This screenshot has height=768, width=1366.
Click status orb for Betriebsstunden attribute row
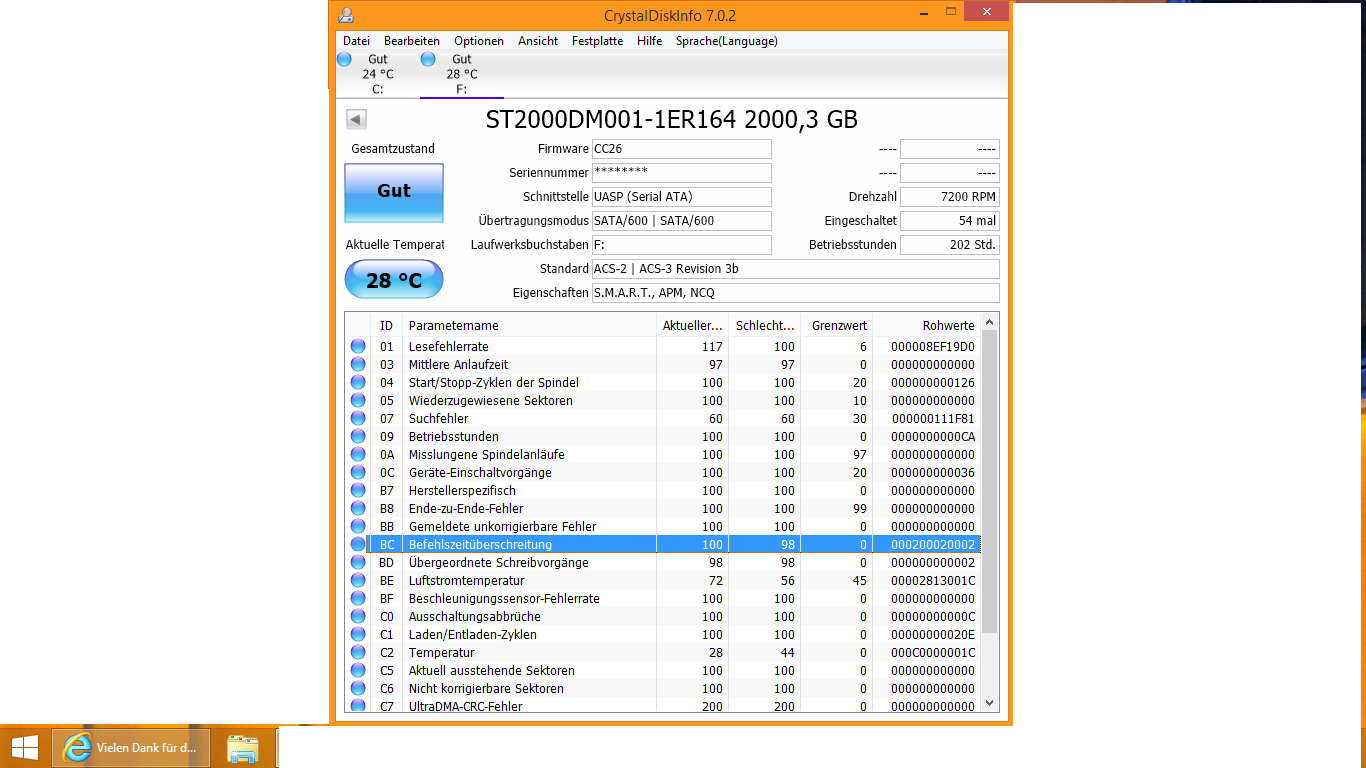[x=358, y=436]
